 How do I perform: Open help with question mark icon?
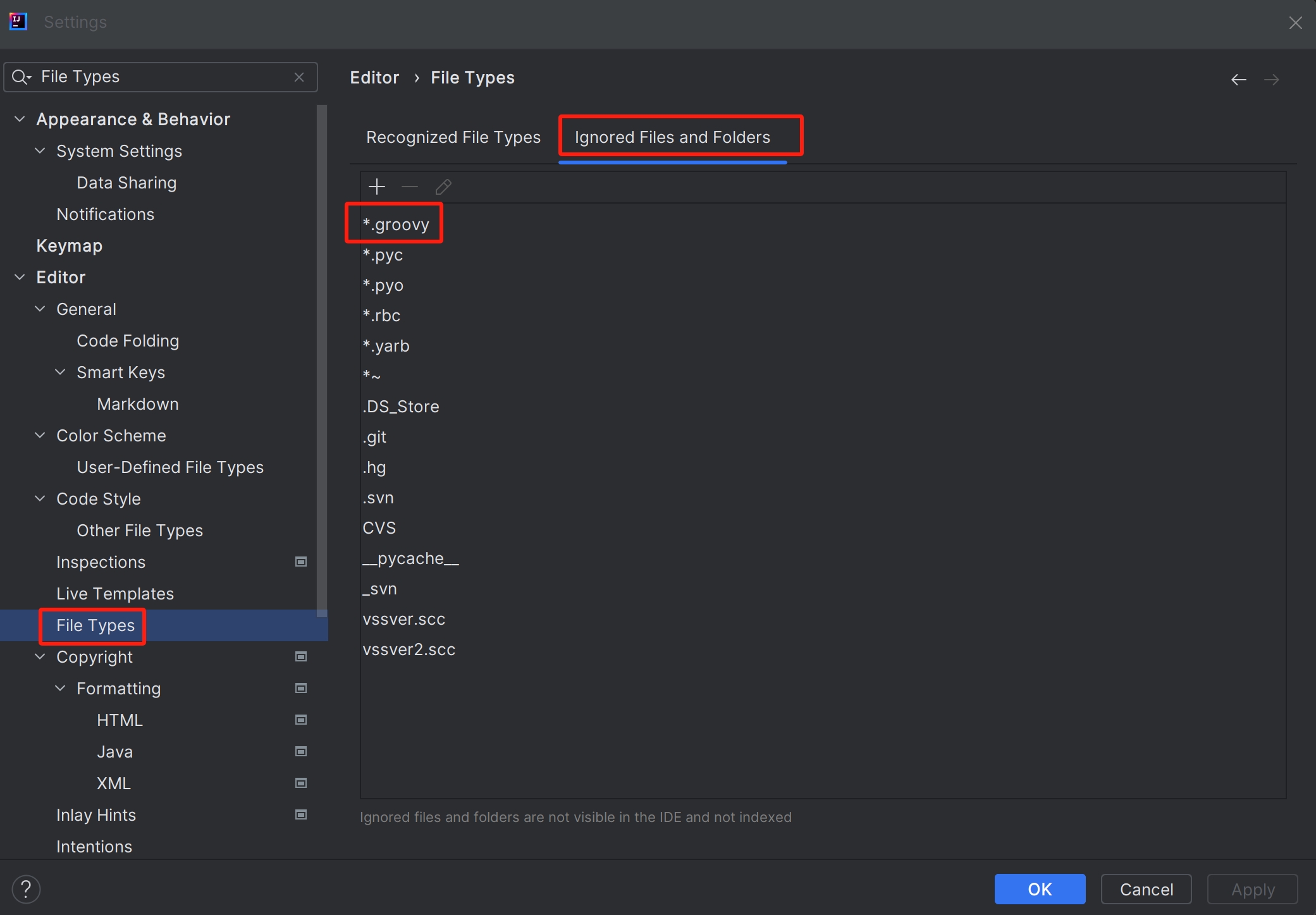26,888
